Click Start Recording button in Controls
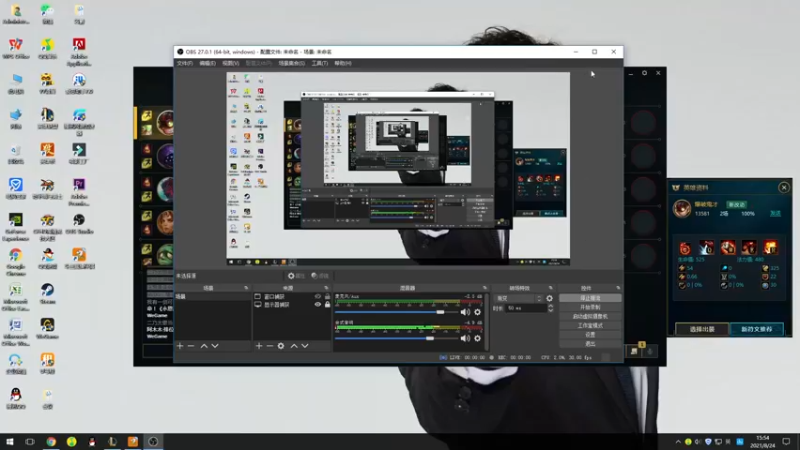 tap(590, 307)
